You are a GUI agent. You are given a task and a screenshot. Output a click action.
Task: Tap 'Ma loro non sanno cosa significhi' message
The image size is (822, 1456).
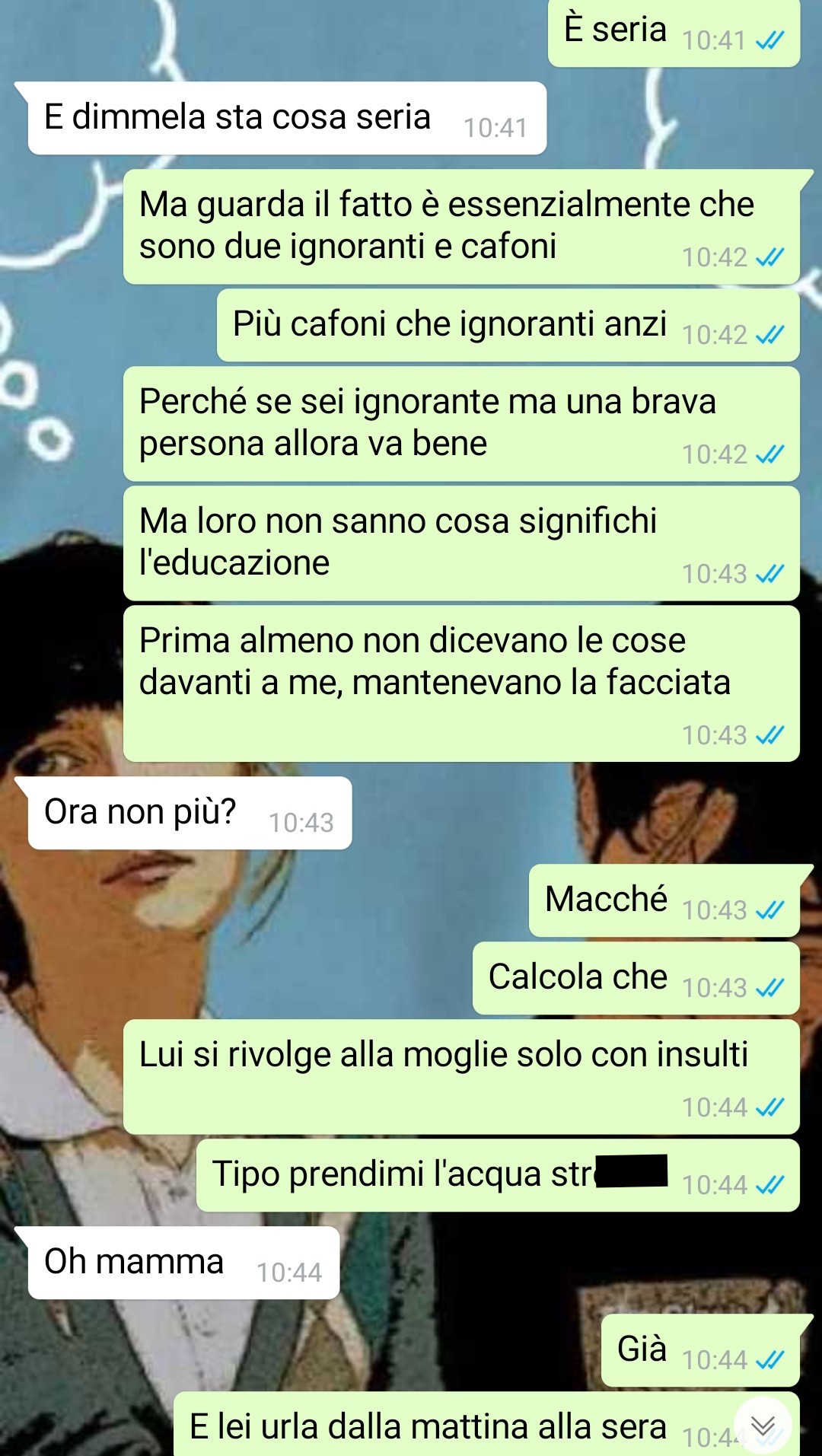pos(461,543)
